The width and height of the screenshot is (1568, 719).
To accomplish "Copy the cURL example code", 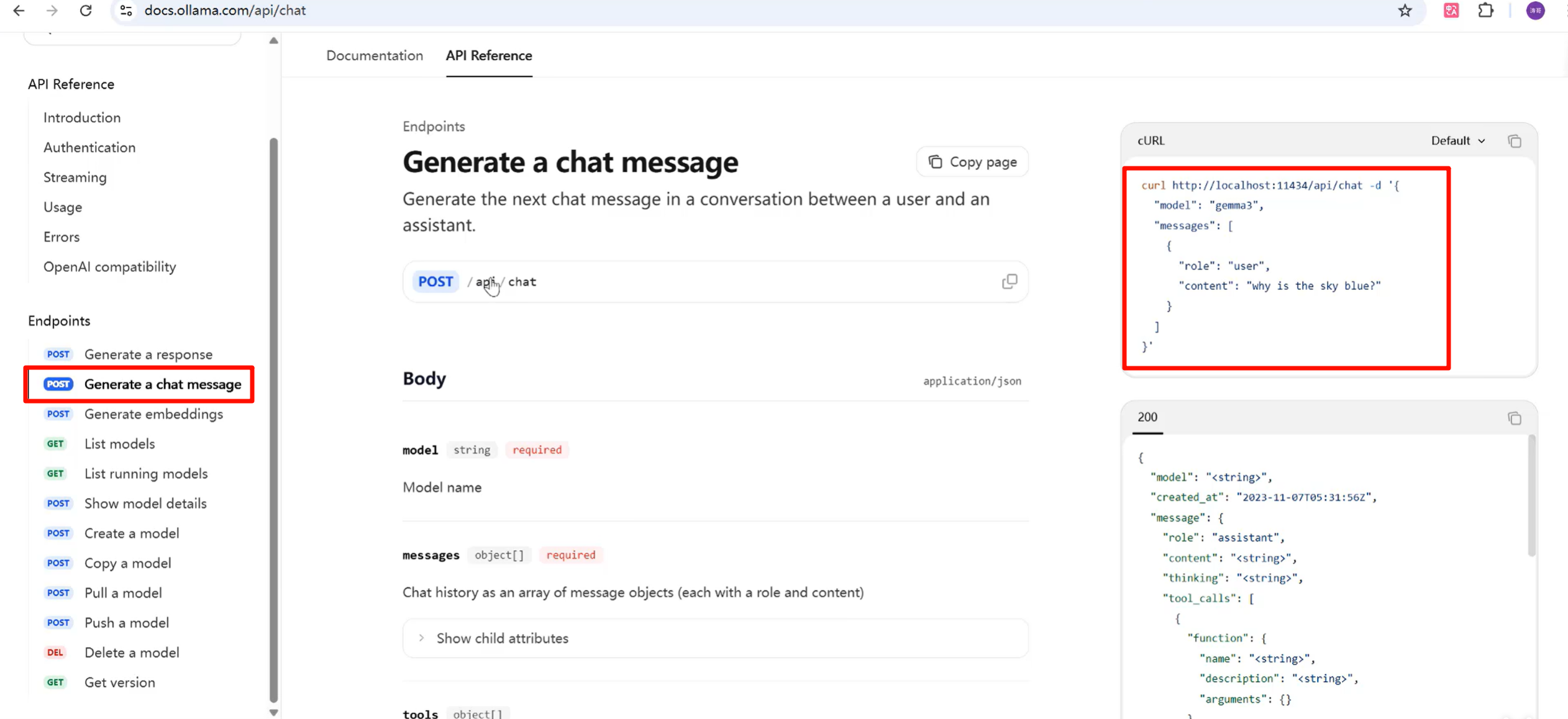I will click(1514, 141).
